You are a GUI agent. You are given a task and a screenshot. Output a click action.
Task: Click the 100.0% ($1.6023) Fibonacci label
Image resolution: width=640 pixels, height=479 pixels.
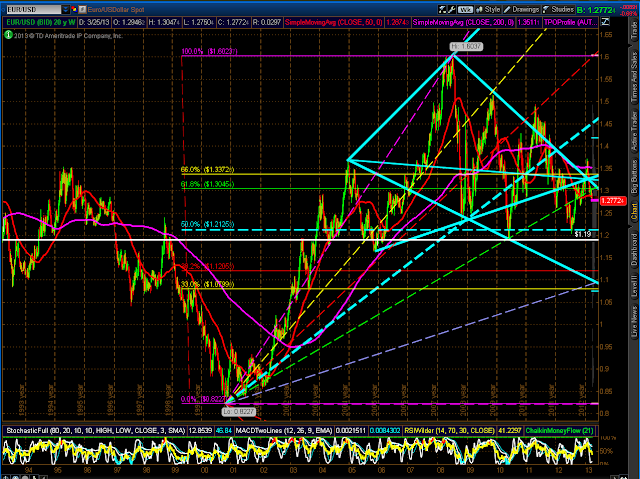pyautogui.click(x=209, y=51)
